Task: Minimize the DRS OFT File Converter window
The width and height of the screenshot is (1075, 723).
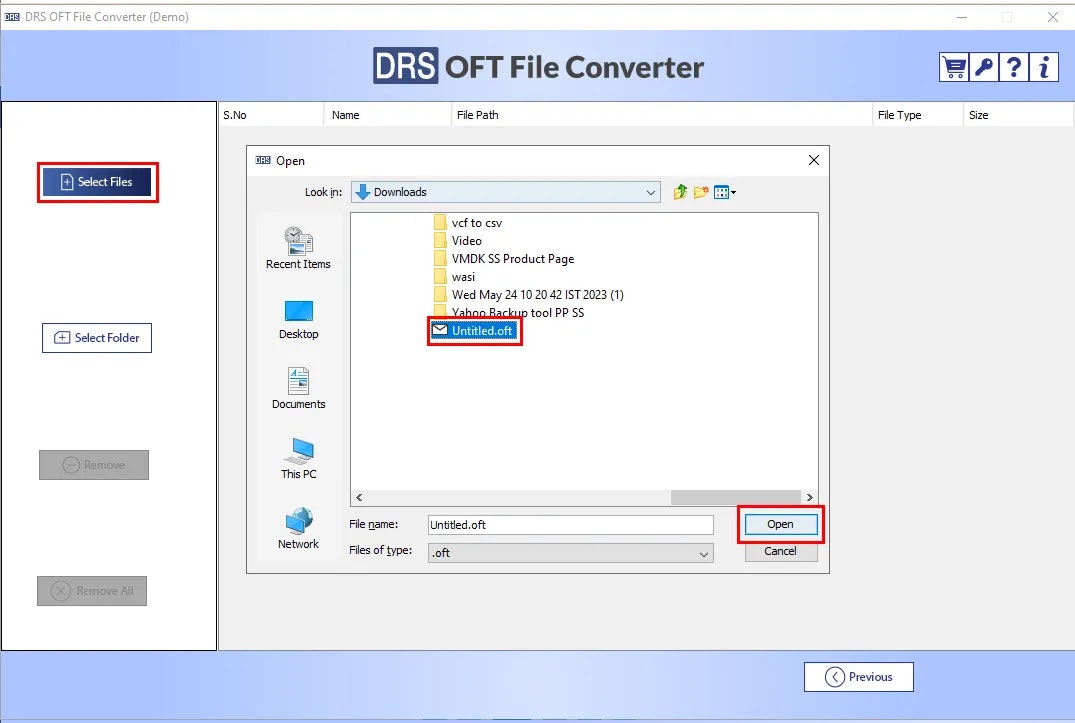Action: [x=962, y=16]
